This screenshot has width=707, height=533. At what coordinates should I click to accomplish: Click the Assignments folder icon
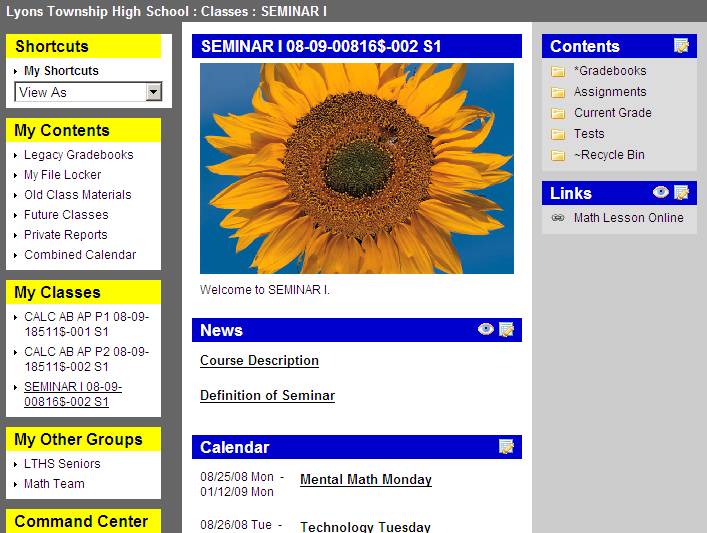(x=558, y=92)
